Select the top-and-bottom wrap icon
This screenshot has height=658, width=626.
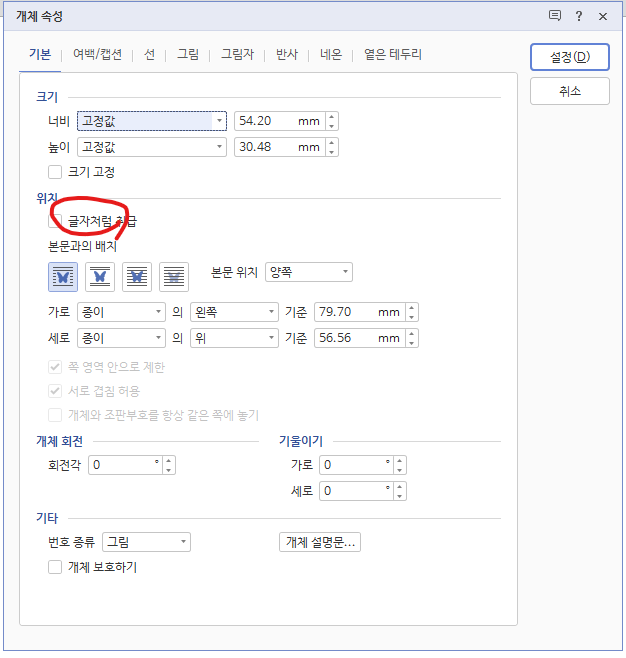(x=100, y=277)
